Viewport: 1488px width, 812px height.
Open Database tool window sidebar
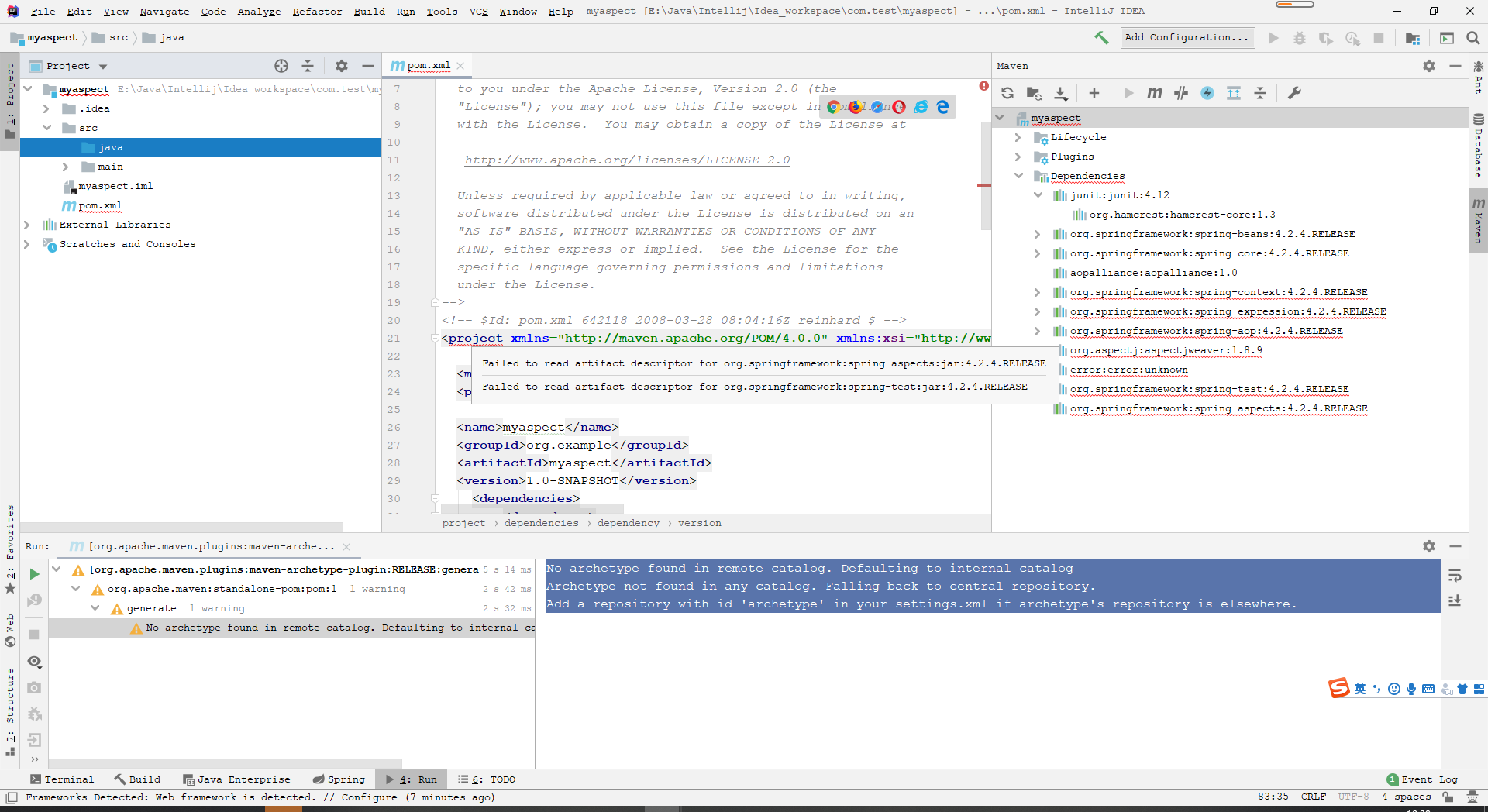tap(1479, 145)
